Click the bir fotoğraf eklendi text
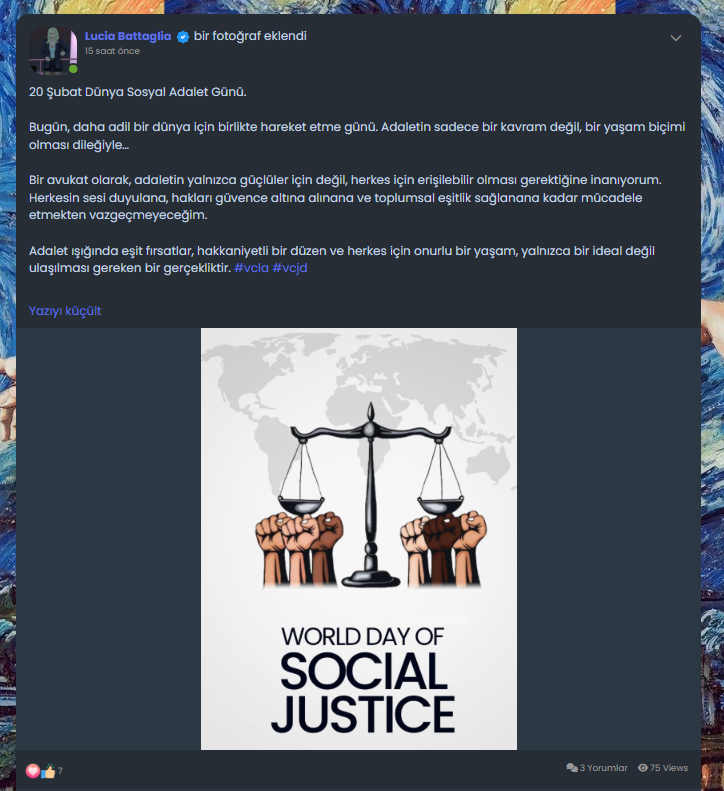Viewport: 724px width, 791px height. (250, 36)
